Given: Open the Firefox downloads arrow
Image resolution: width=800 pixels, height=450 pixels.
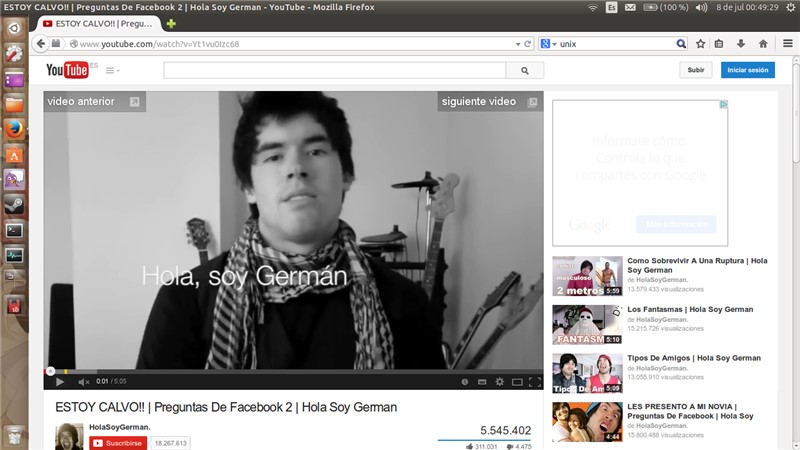Looking at the screenshot, I should pyautogui.click(x=741, y=44).
